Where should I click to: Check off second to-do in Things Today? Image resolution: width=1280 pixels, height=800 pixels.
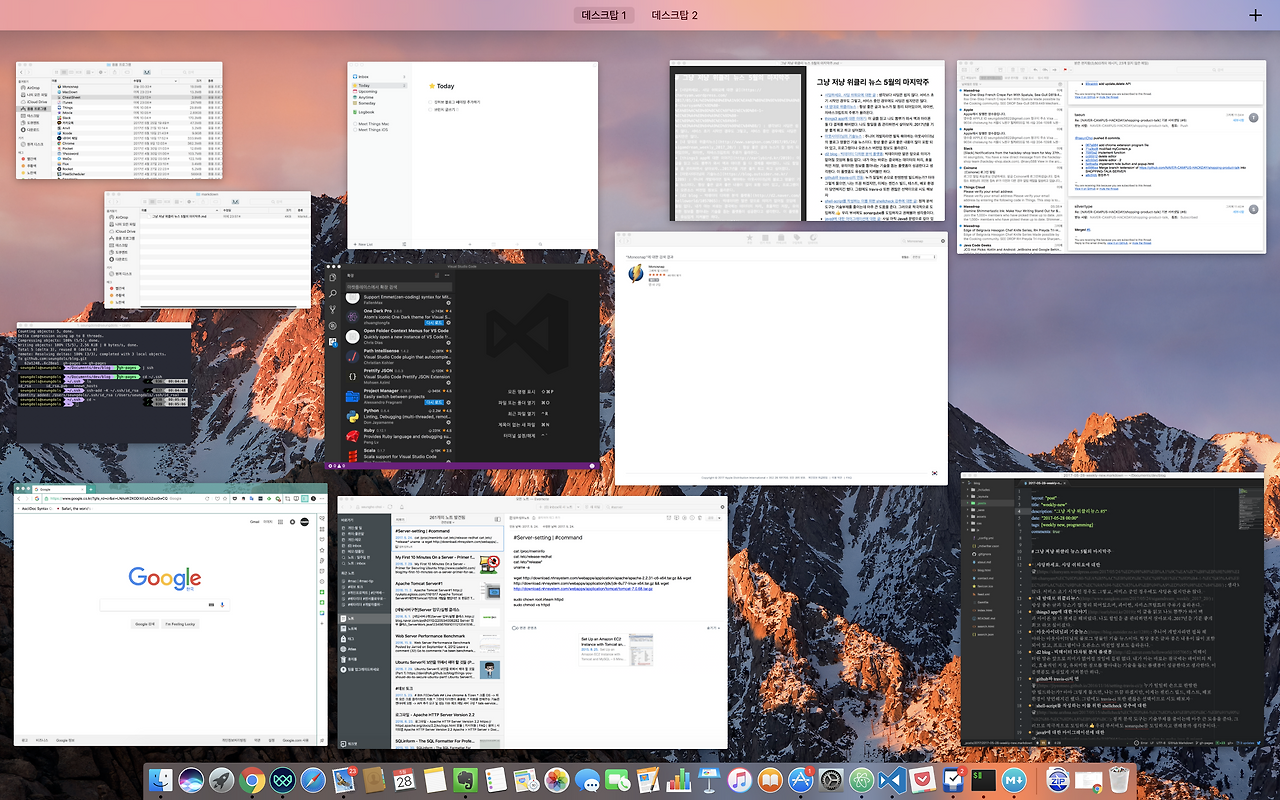pyautogui.click(x=431, y=111)
